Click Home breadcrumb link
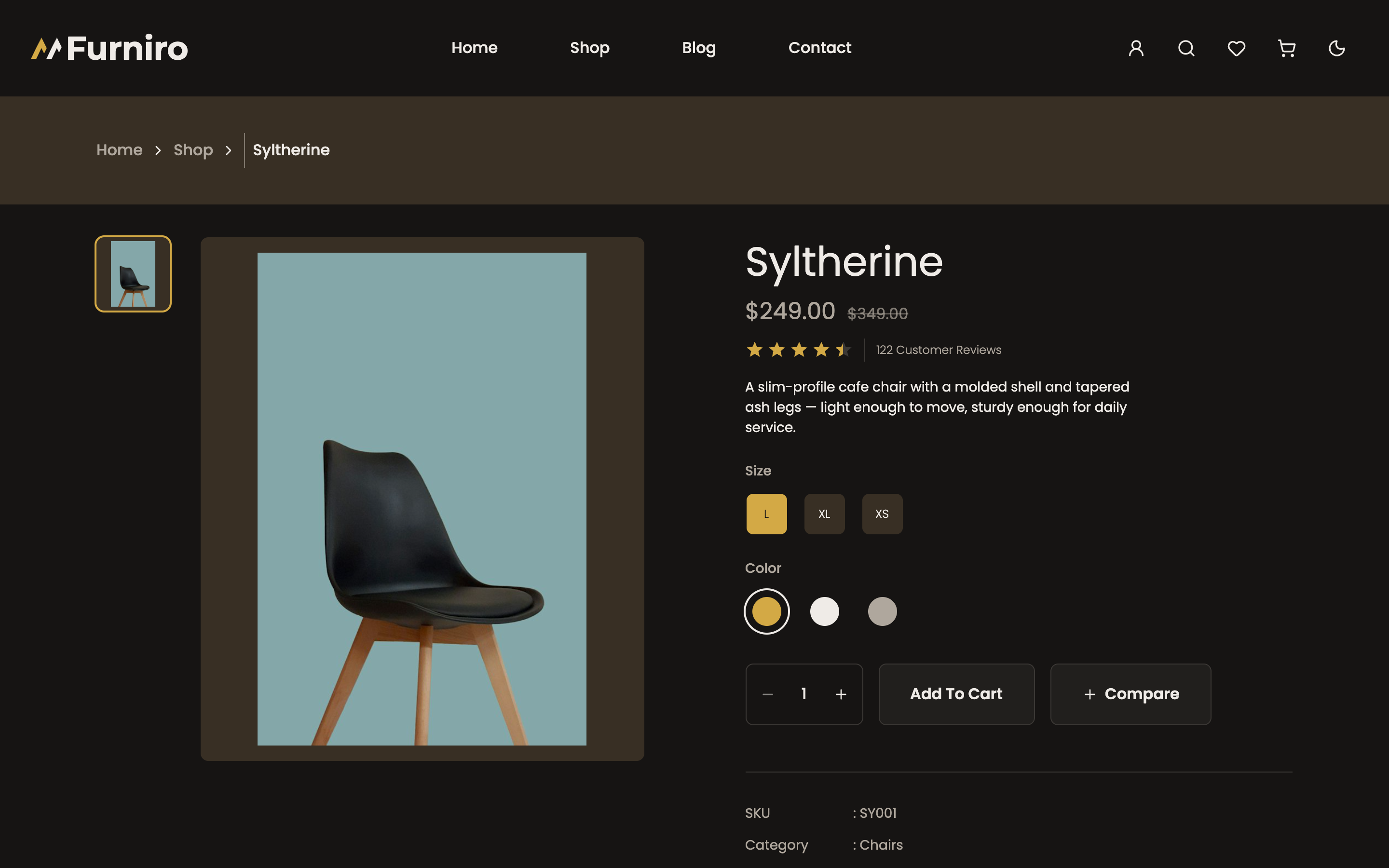 point(120,150)
